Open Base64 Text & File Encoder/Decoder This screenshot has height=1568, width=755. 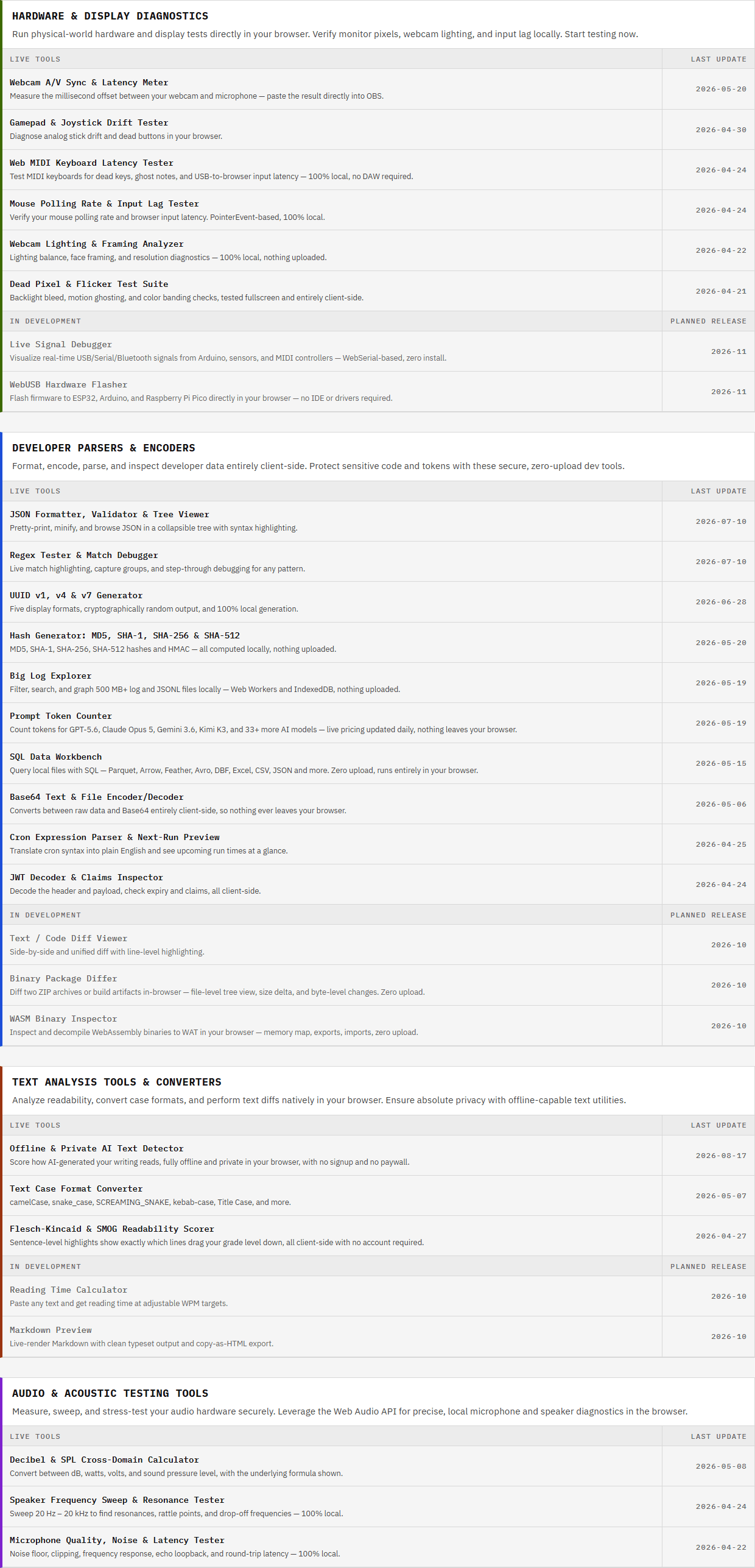click(96, 797)
